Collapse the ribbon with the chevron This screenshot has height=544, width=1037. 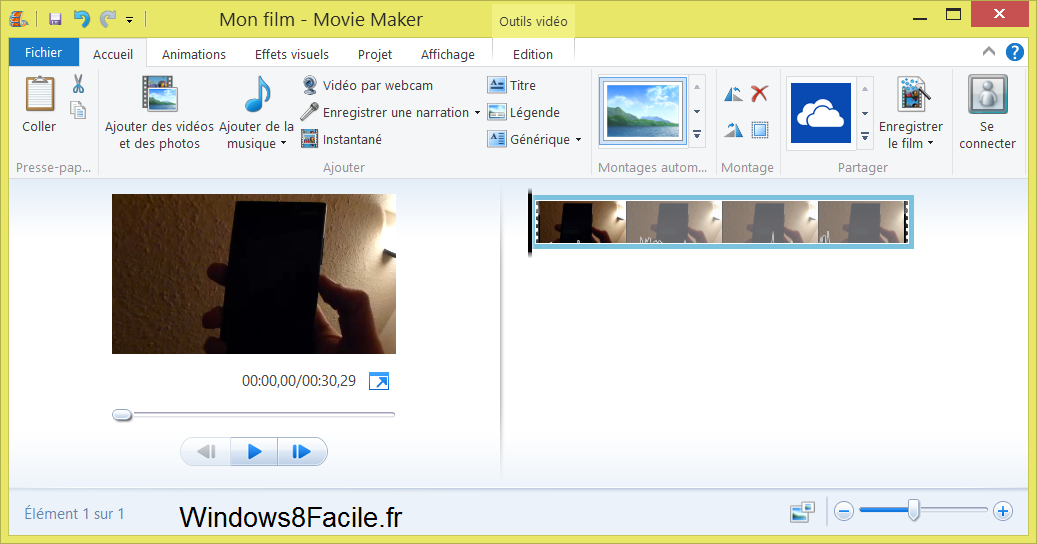tap(989, 52)
